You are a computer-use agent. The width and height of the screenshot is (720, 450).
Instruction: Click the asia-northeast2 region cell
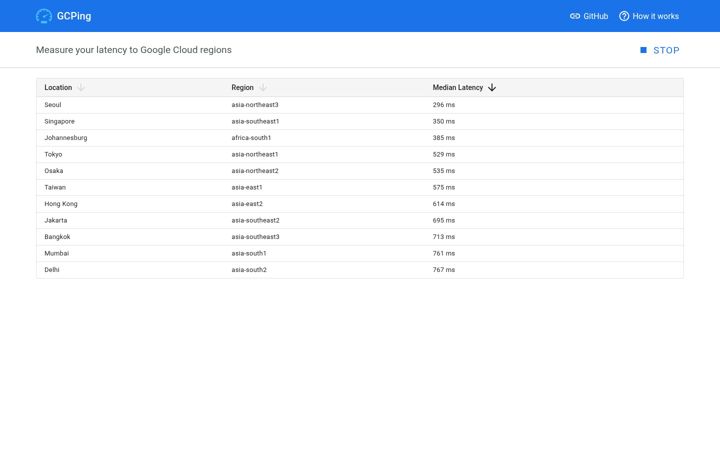pyautogui.click(x=255, y=171)
